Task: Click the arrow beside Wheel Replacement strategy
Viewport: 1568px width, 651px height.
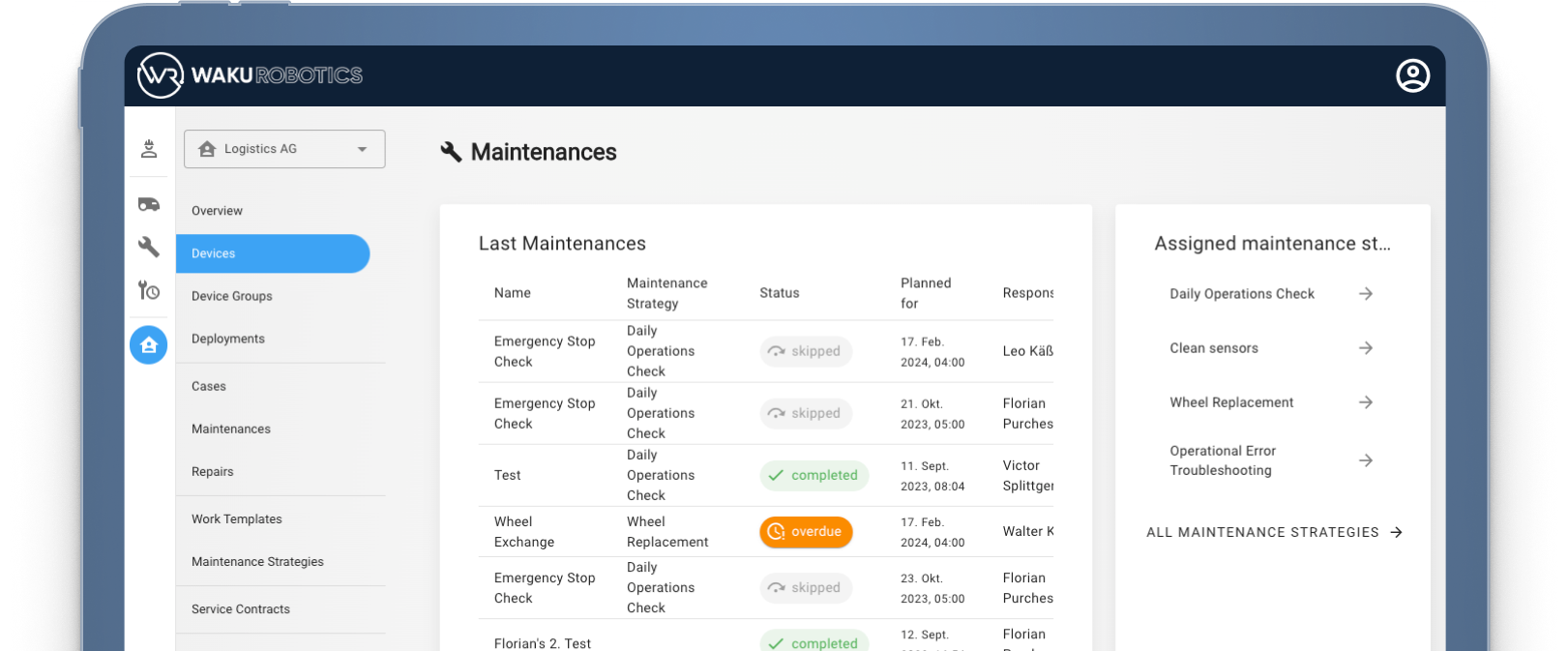Action: pyautogui.click(x=1365, y=402)
